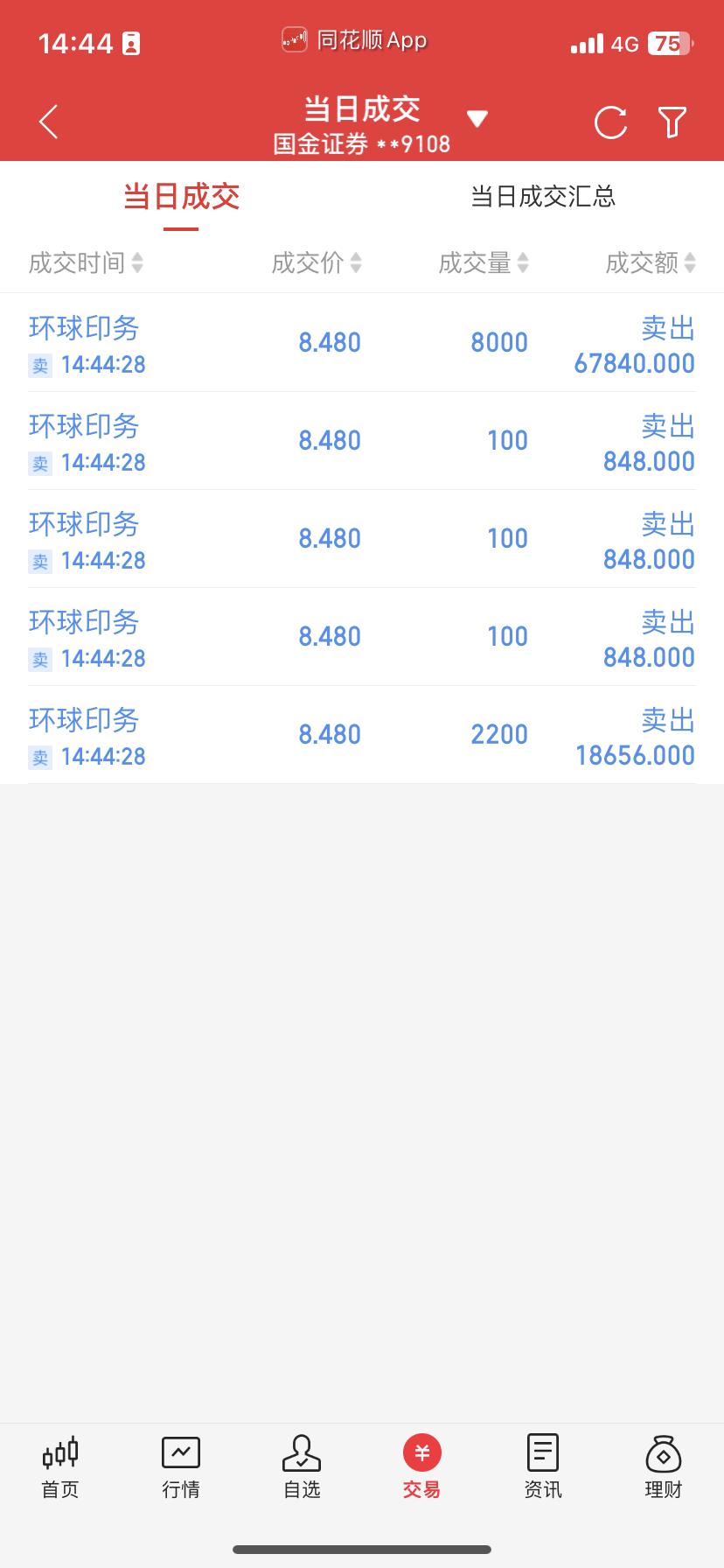Open the 8000-share 环球印务 trade row
724x1568 pixels.
[x=362, y=343]
